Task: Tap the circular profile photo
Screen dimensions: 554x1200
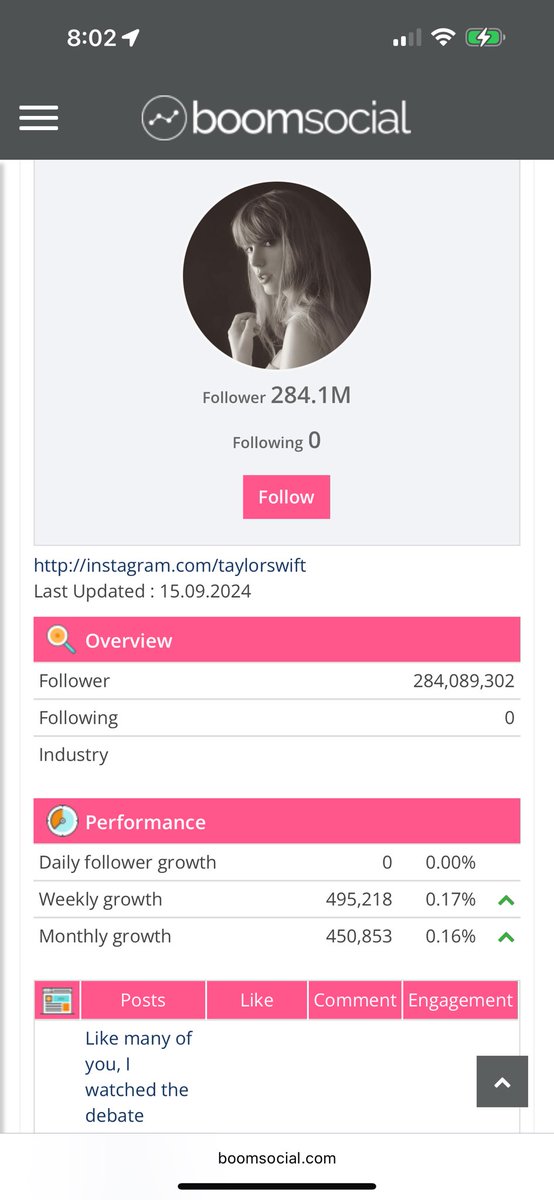Action: click(277, 276)
